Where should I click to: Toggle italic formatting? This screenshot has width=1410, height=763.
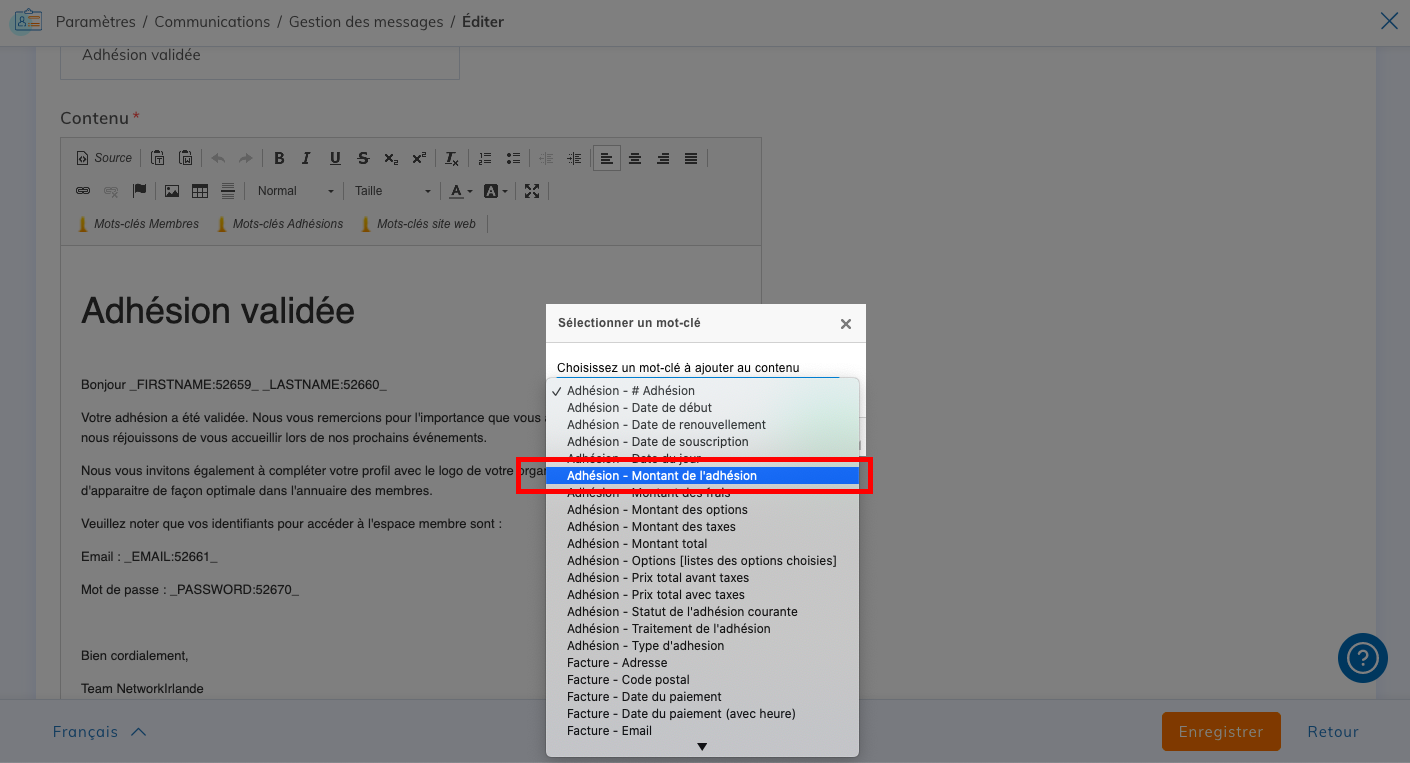point(307,158)
